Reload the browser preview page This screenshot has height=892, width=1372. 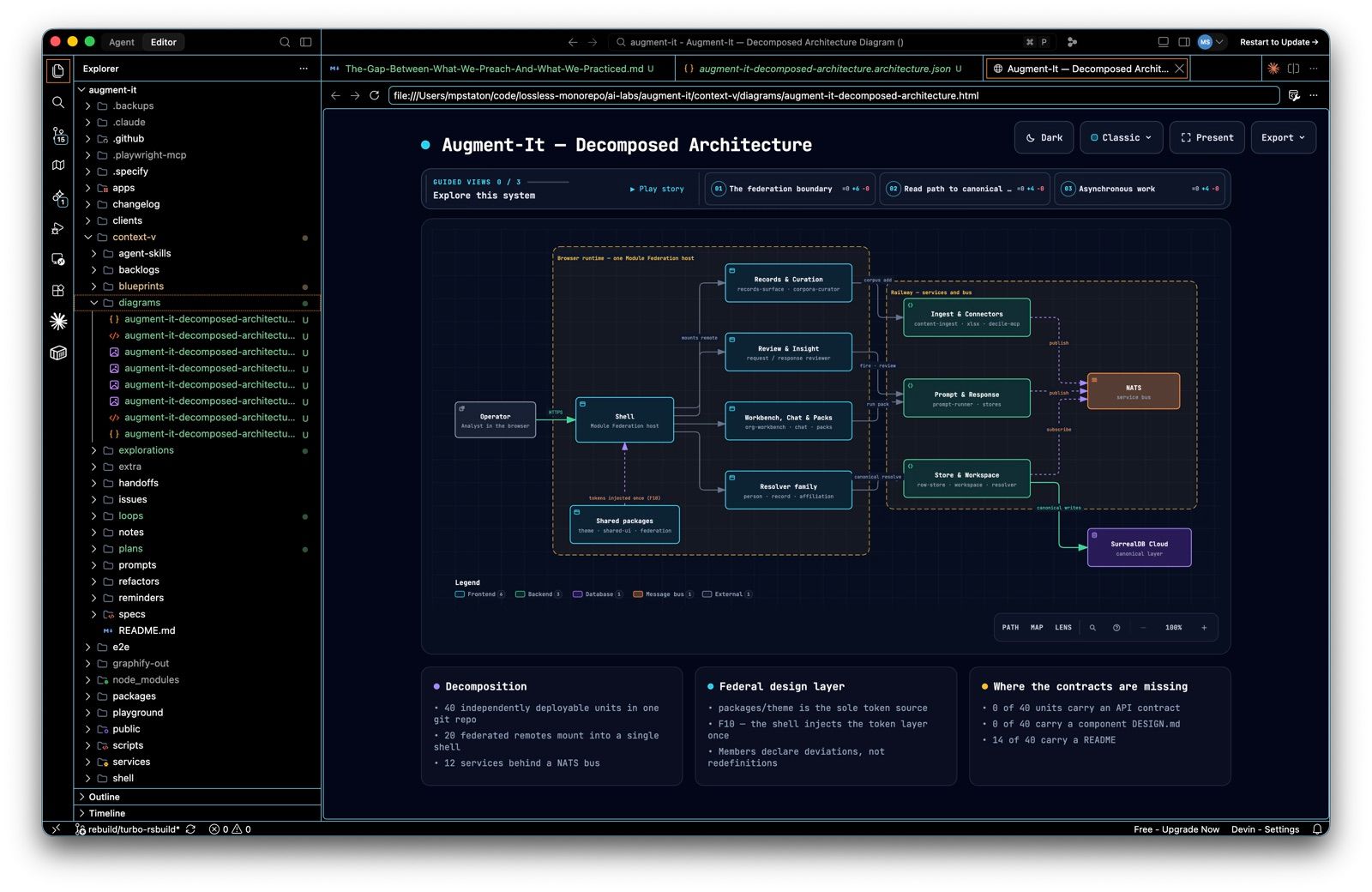coord(374,95)
